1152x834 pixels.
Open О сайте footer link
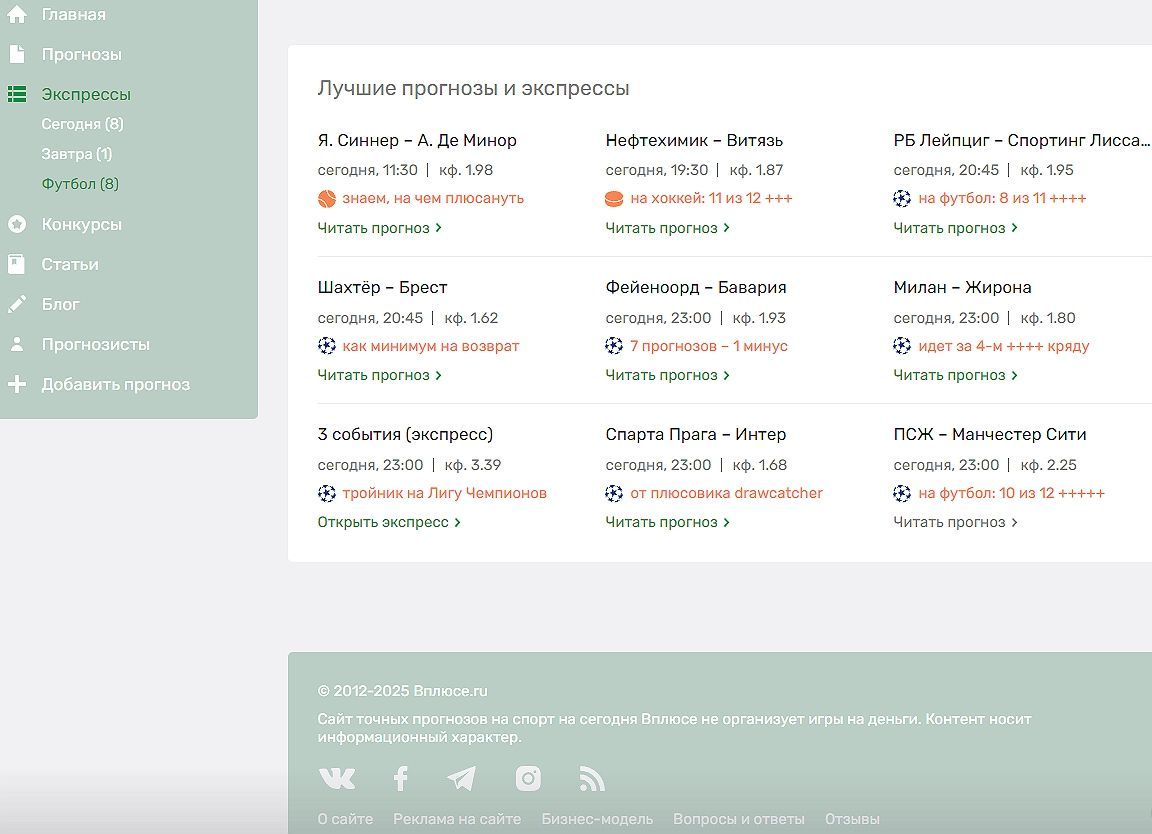tap(345, 819)
